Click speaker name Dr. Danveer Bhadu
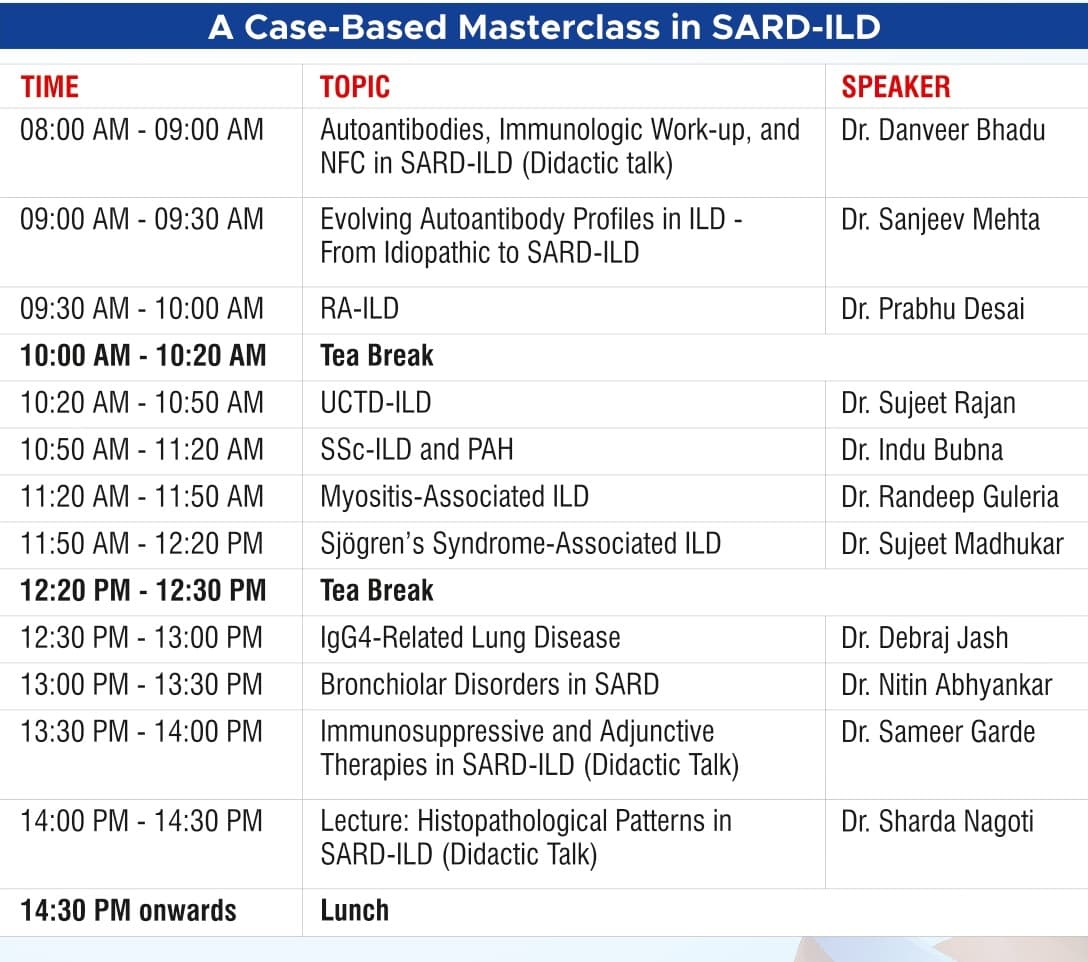Viewport: 1088px width, 962px height. coord(943,130)
